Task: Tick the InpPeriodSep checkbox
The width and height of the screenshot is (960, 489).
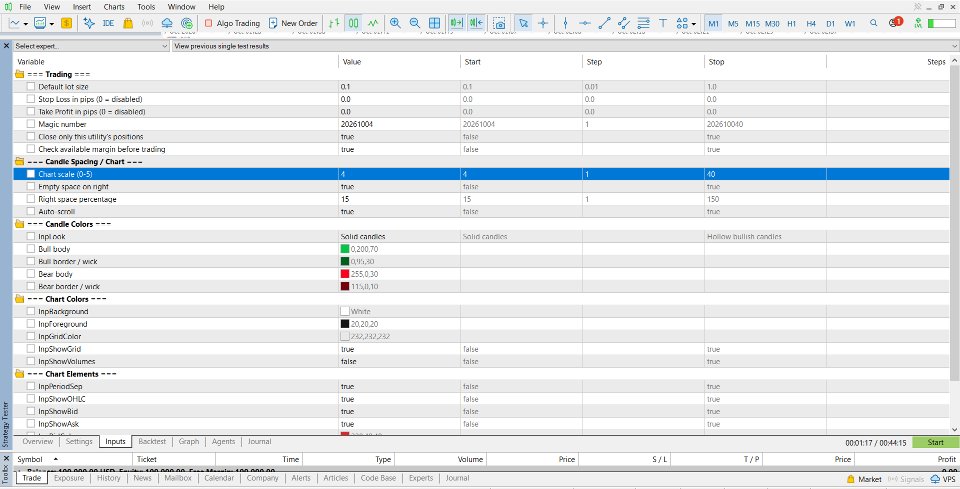Action: tap(31, 387)
